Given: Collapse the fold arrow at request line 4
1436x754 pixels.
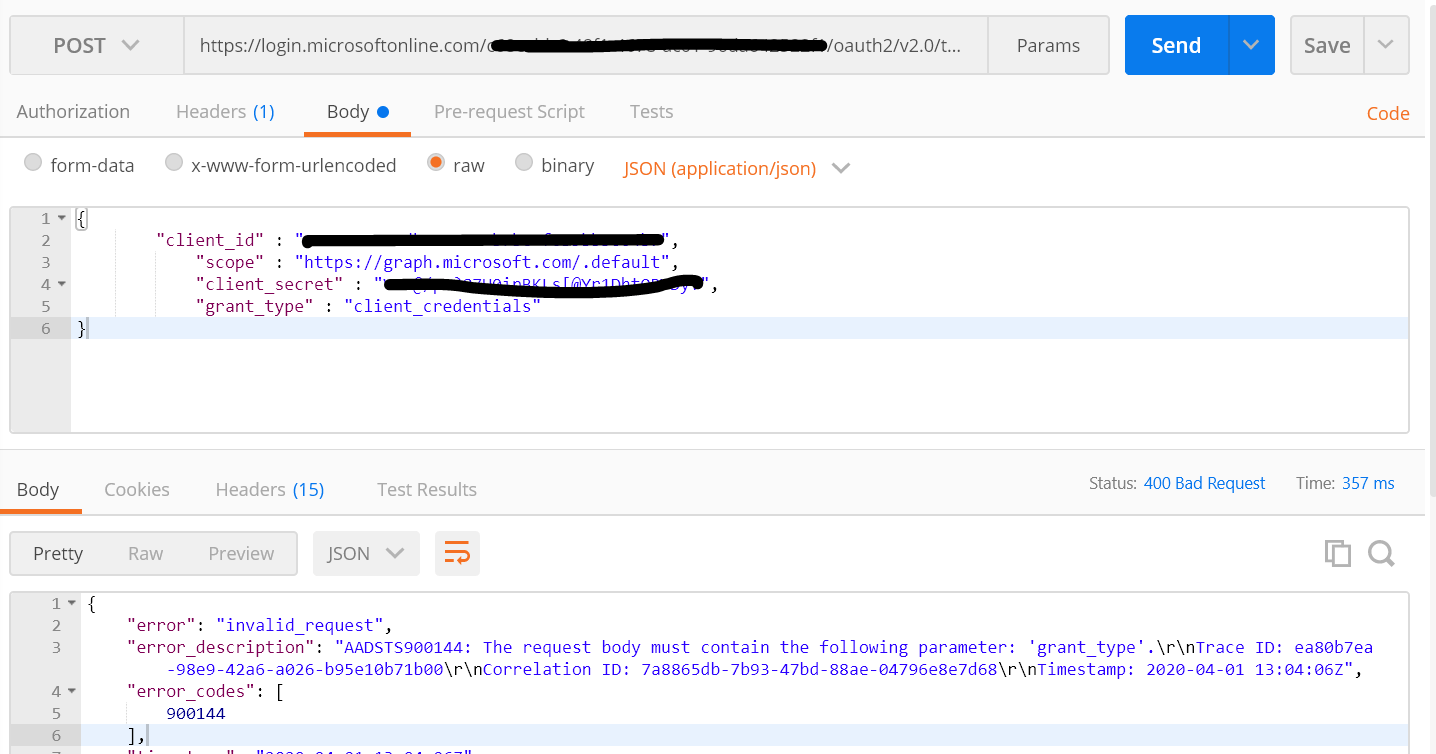Looking at the screenshot, I should pyautogui.click(x=62, y=284).
